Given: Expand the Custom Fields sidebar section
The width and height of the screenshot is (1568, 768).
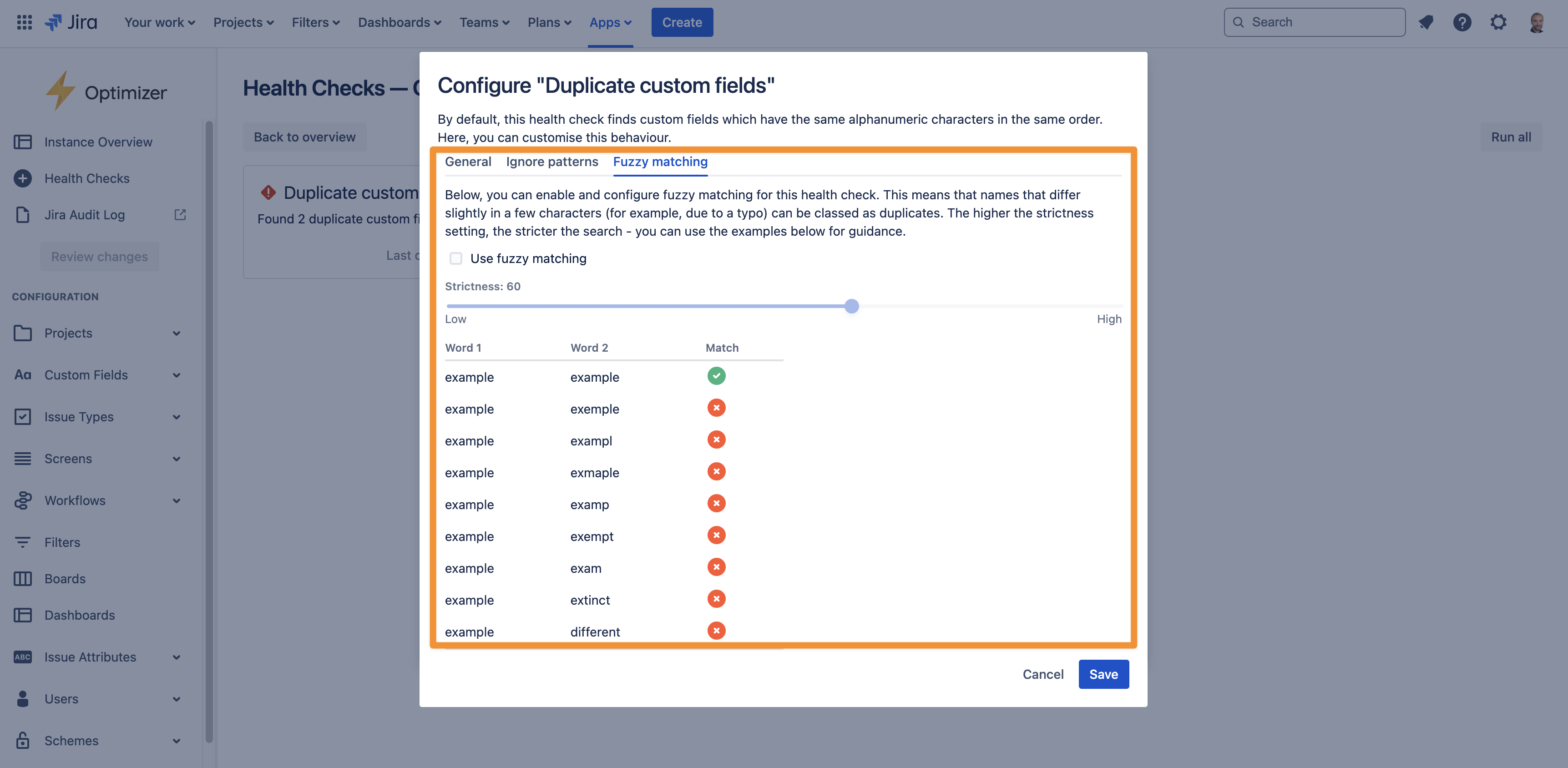Looking at the screenshot, I should pyautogui.click(x=177, y=375).
